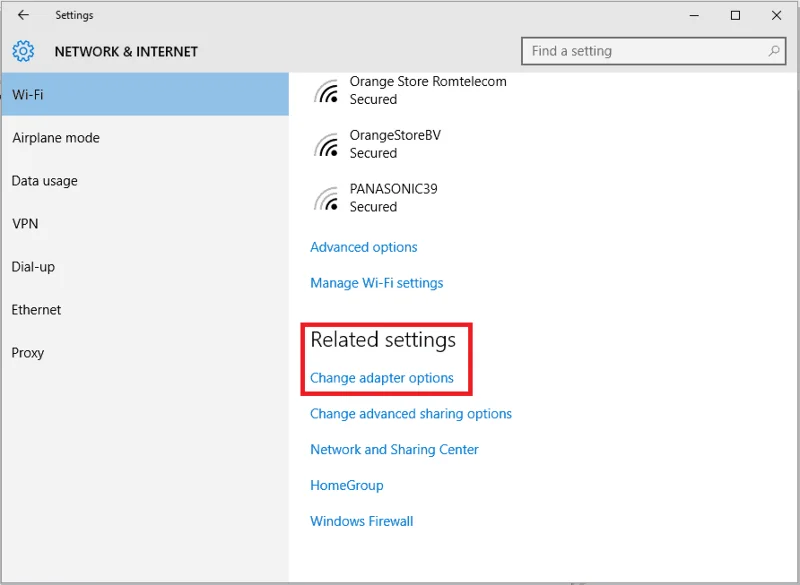800x585 pixels.
Task: Open the Proxy section
Action: (145, 352)
